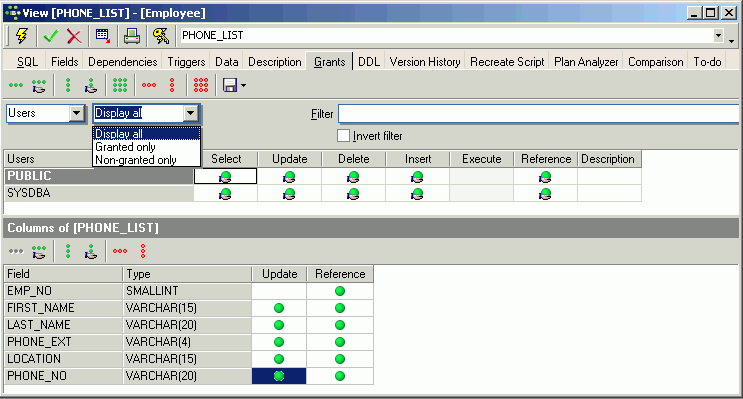
Task: Toggle the Invert filter checkbox
Action: point(344,136)
